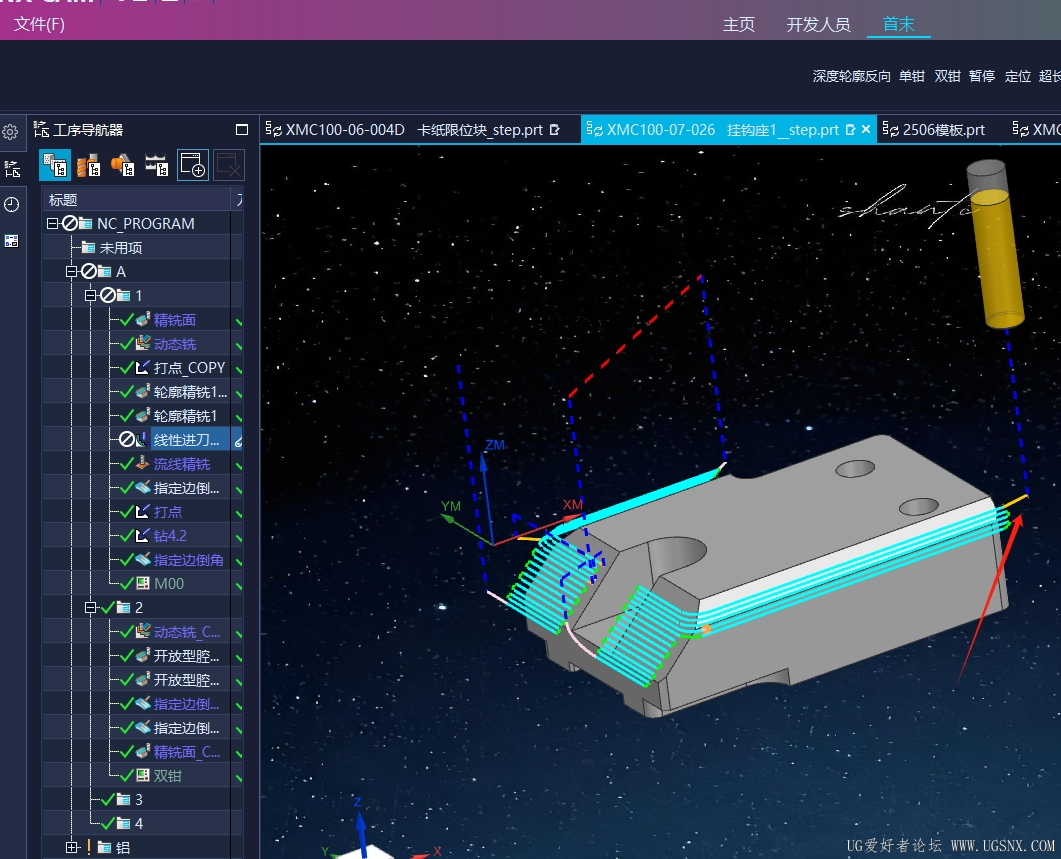Maximize the 工序导航器 panel square icon

(242, 129)
